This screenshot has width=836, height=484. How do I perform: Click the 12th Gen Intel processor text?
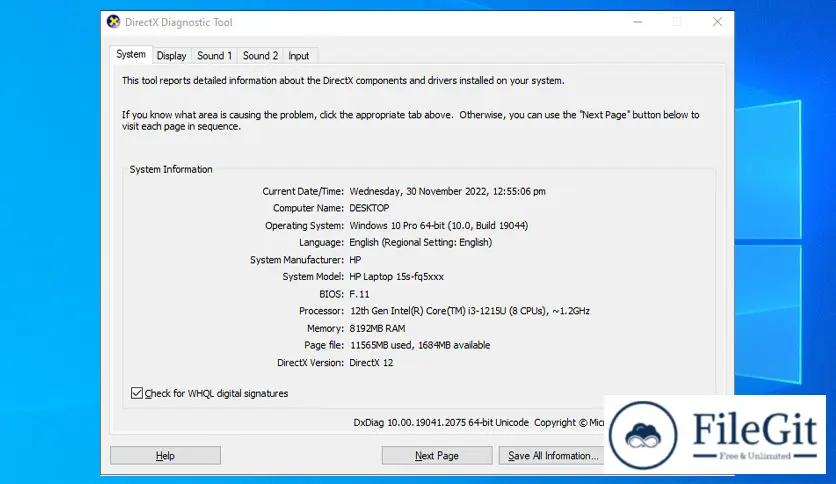470,311
